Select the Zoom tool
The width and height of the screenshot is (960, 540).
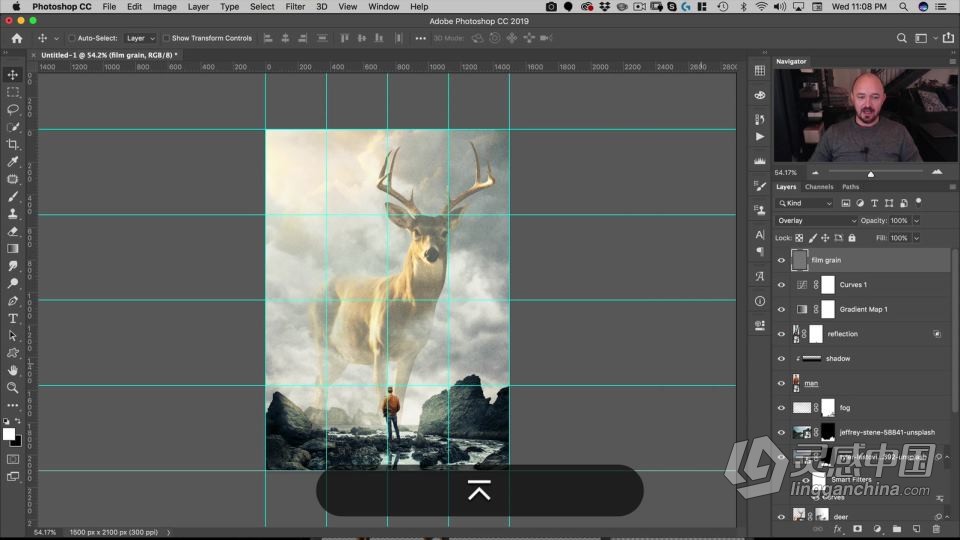coord(13,387)
